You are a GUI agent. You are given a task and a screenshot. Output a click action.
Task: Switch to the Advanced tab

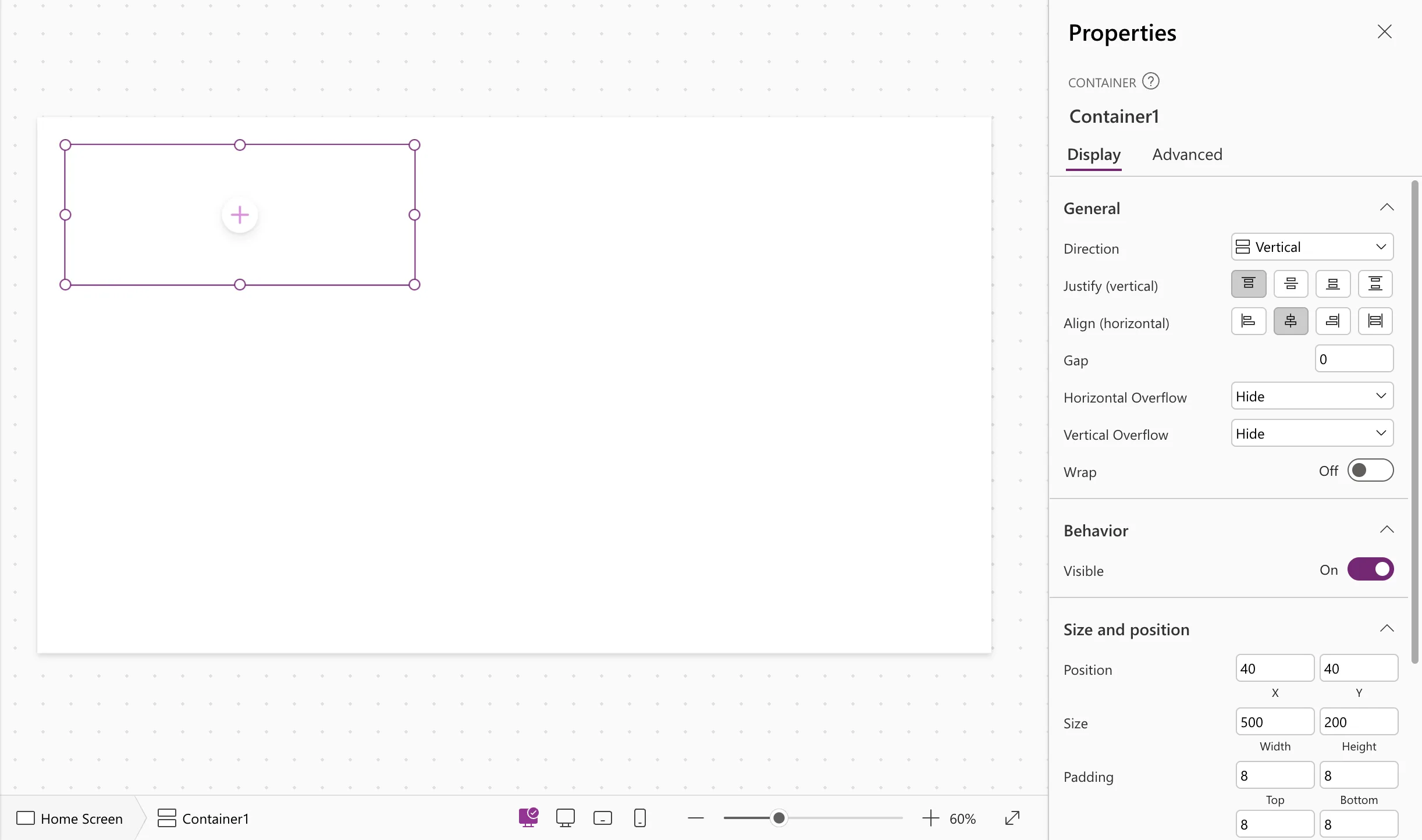1188,155
